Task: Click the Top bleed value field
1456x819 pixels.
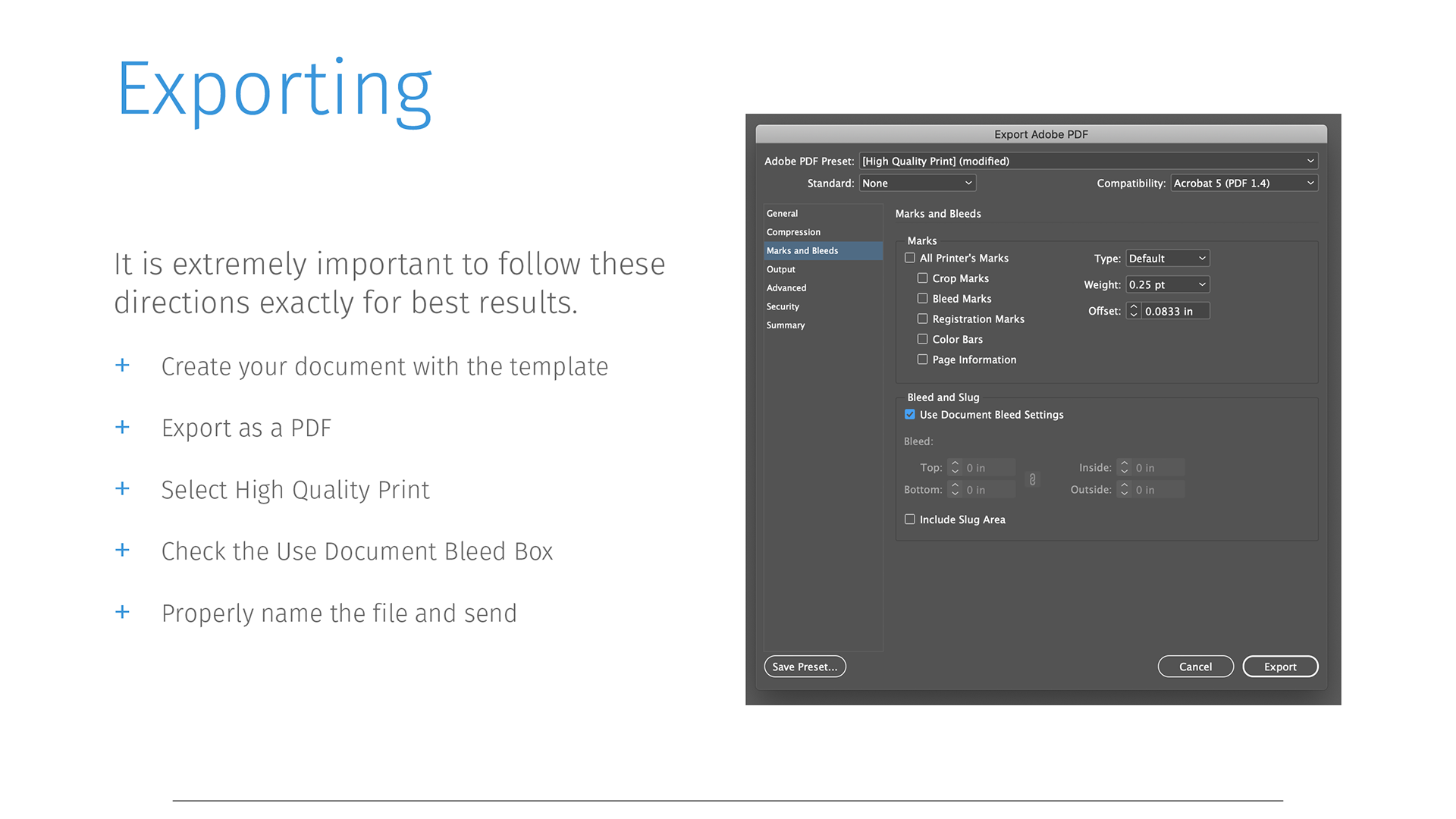Action: pos(989,468)
